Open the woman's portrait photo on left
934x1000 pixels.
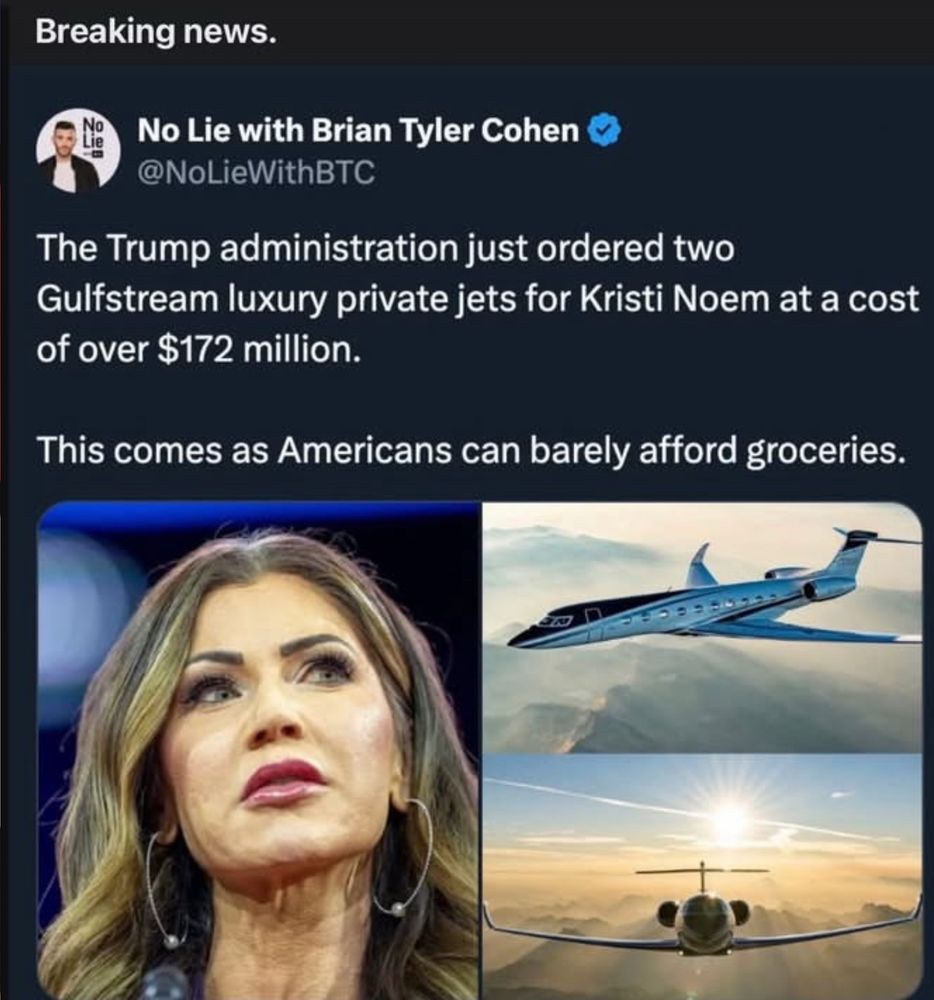258,751
